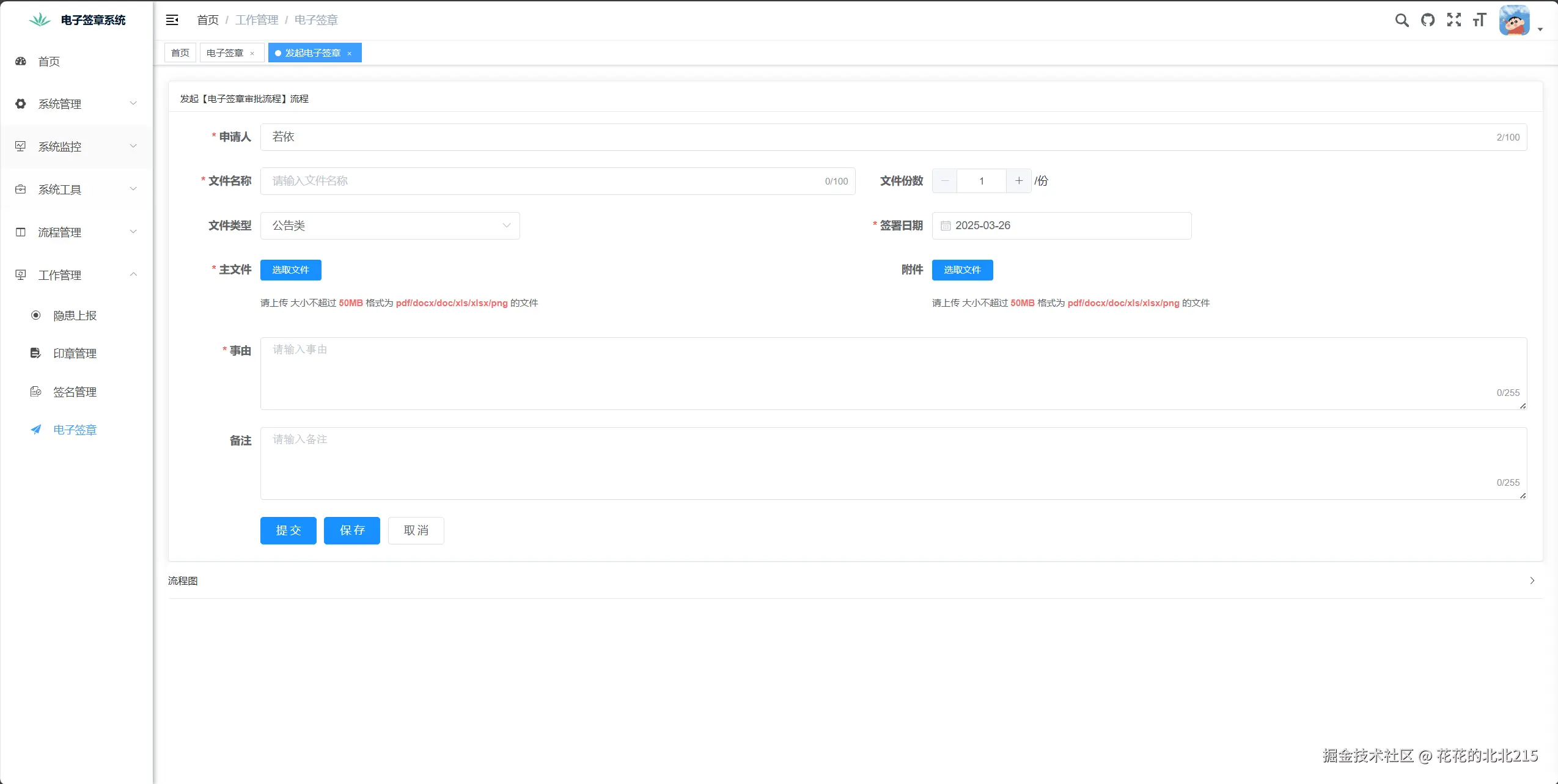The height and width of the screenshot is (784, 1558).
Task: Toggle the sidebar collapse hamburger icon
Action: click(172, 20)
